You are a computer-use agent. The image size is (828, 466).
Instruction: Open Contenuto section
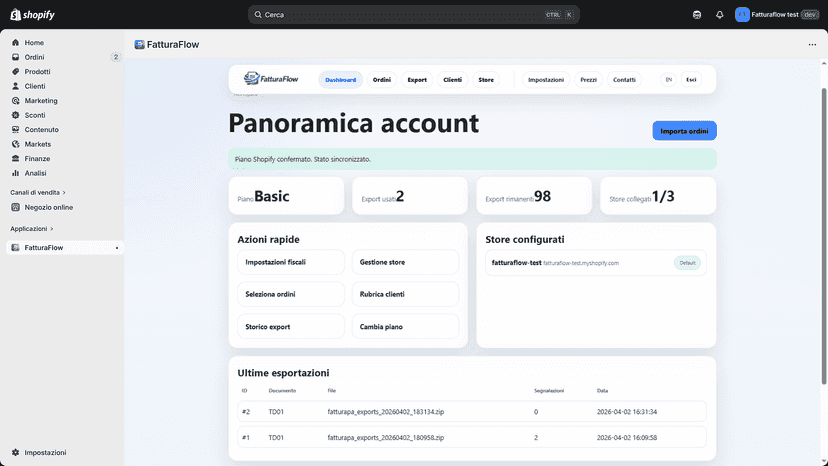coord(41,129)
